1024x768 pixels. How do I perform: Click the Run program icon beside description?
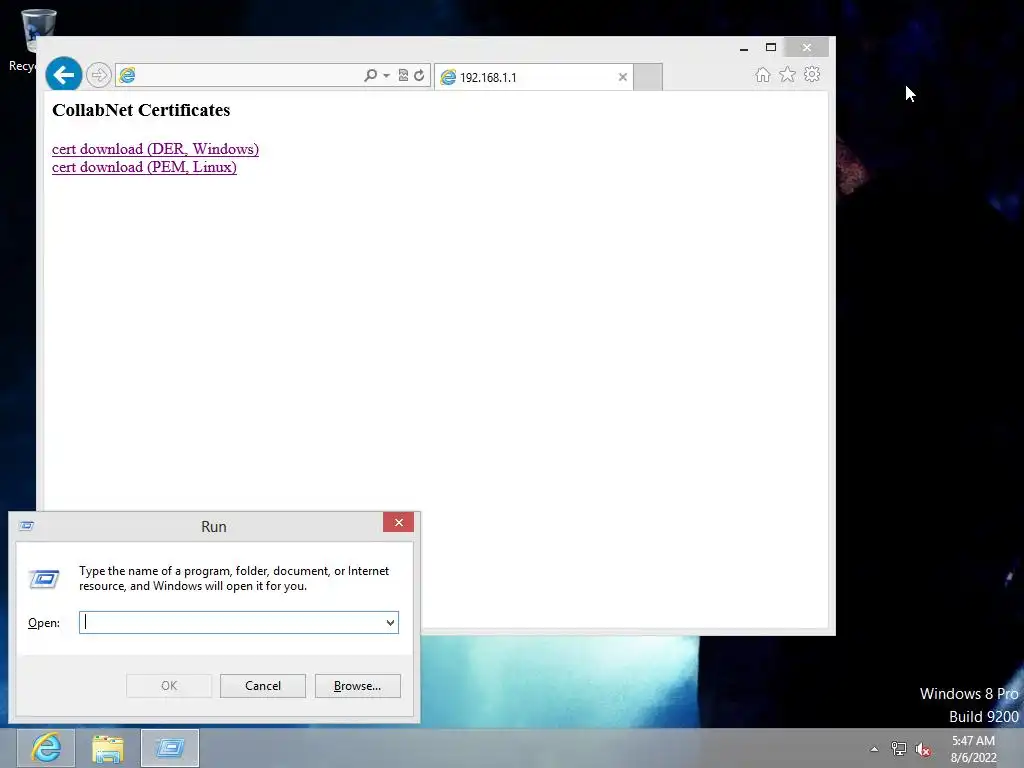click(x=44, y=579)
